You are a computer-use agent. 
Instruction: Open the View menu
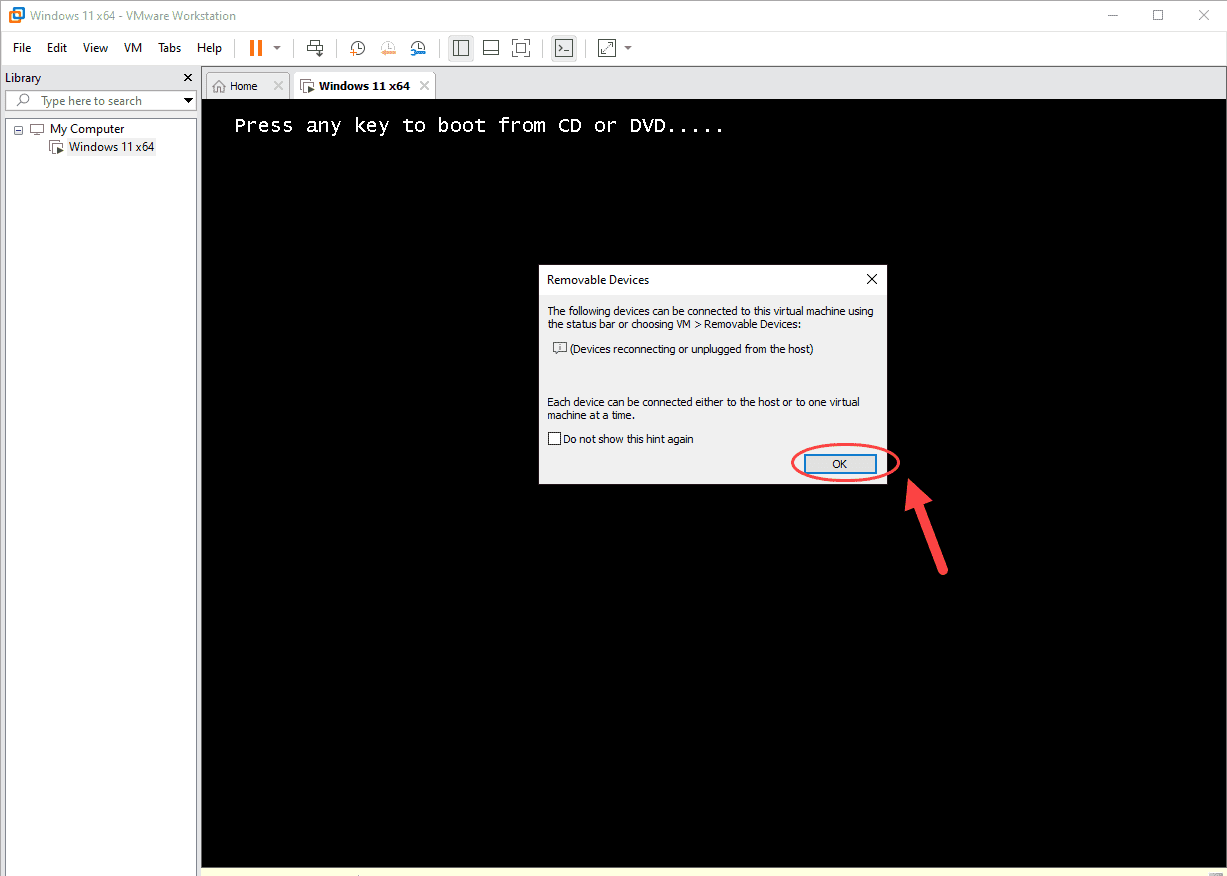(95, 48)
